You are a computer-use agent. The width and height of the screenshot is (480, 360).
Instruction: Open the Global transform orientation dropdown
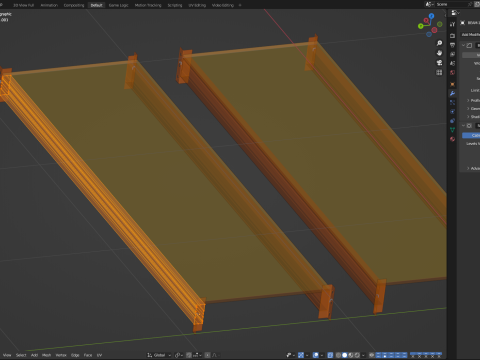159,355
